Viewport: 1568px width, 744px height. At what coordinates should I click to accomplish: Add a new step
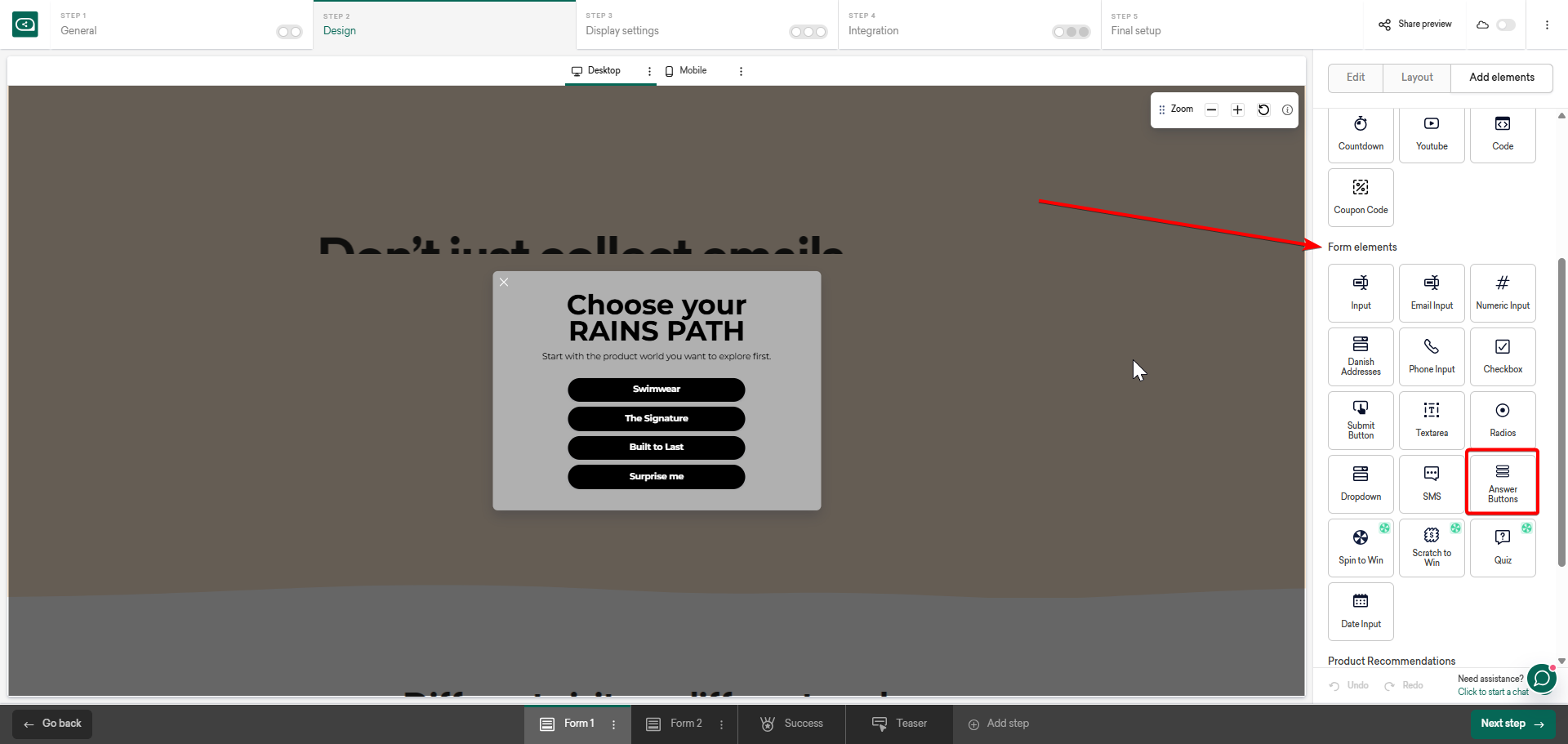click(x=998, y=724)
